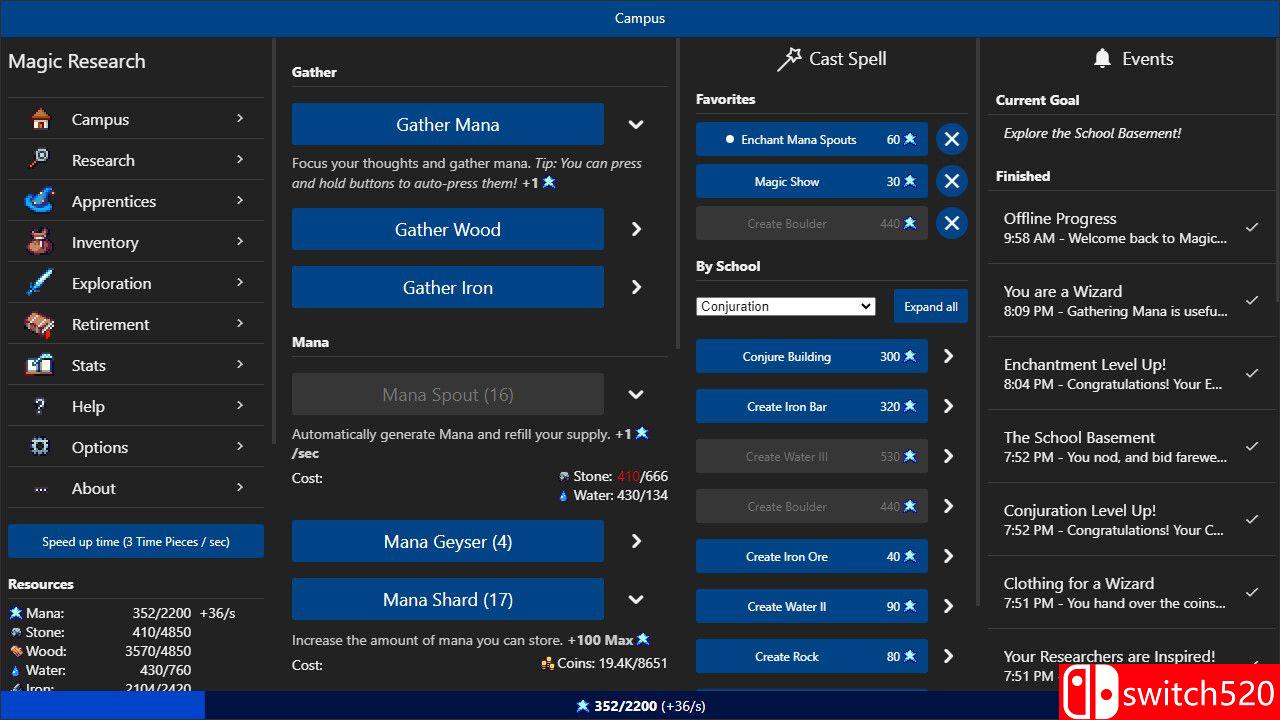Remove Create Boulder from favorites

tap(951, 223)
